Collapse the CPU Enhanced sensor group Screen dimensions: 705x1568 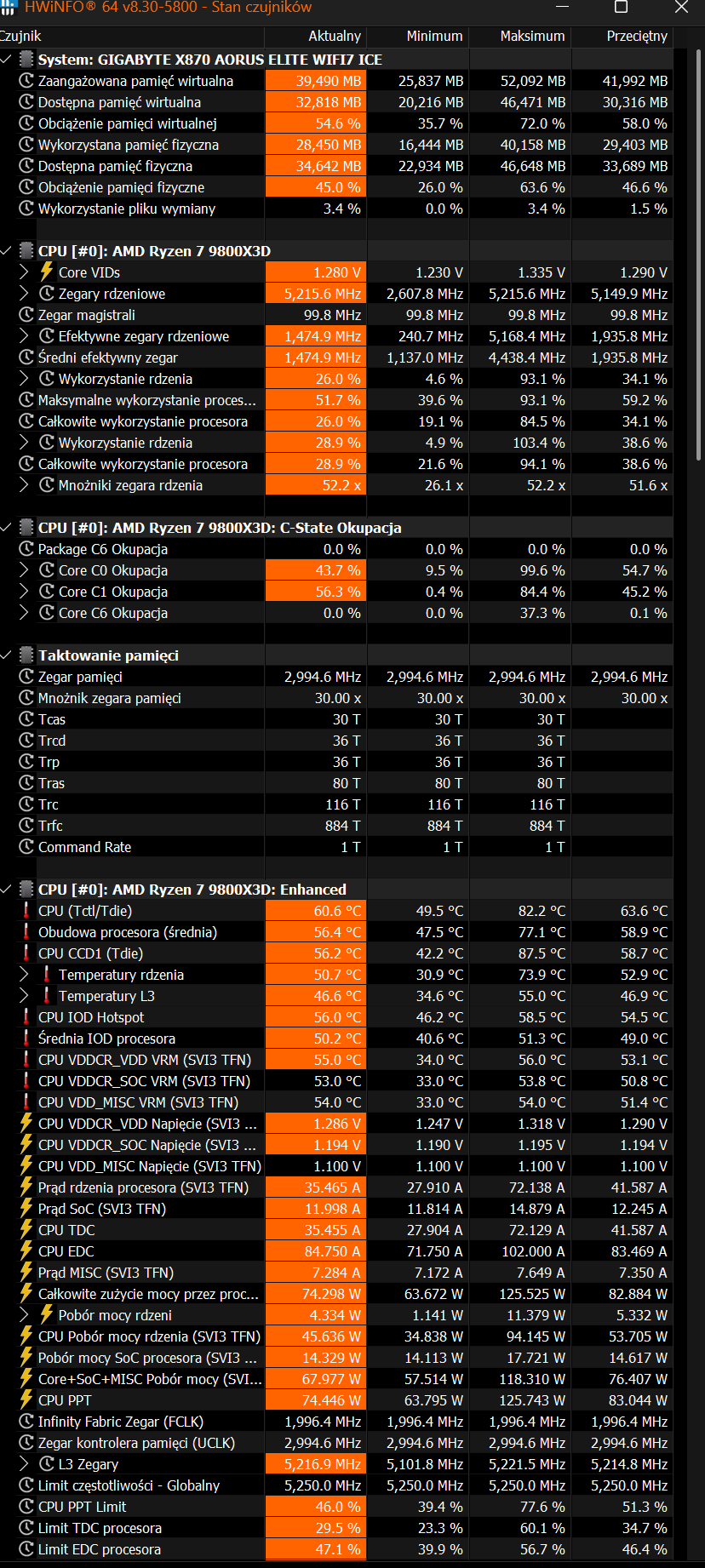tap(7, 890)
